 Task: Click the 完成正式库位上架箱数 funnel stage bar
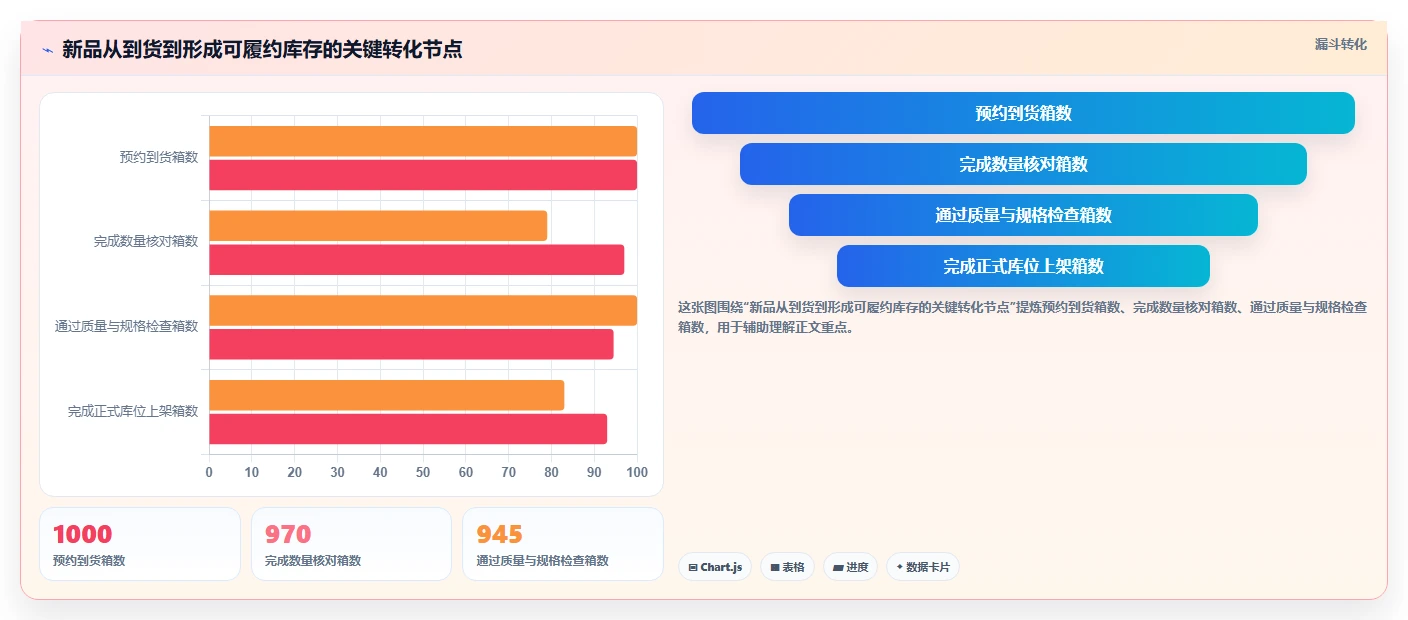coord(1023,266)
